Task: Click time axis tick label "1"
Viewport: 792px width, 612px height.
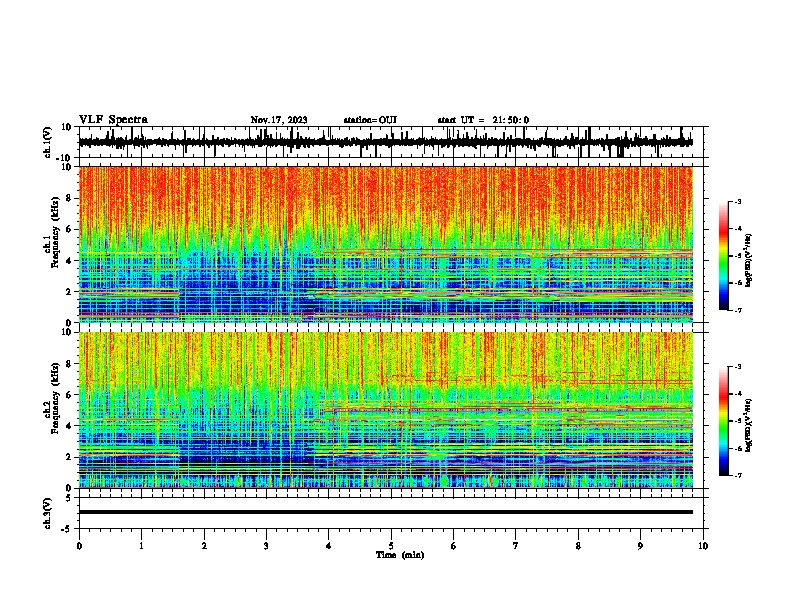Action: tap(141, 546)
